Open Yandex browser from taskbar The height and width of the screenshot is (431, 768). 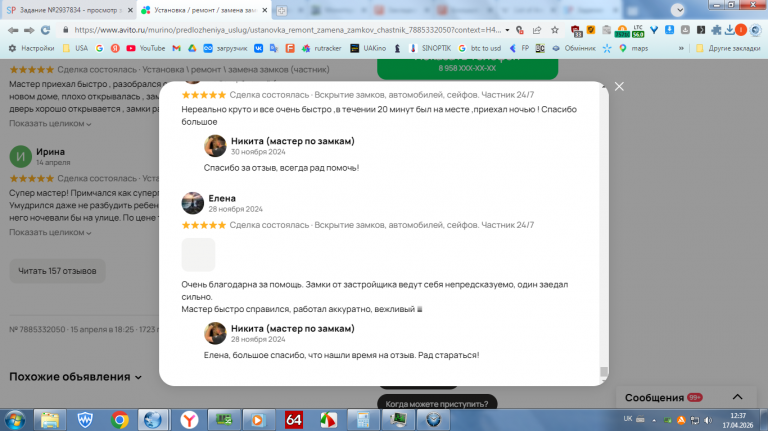(x=189, y=420)
